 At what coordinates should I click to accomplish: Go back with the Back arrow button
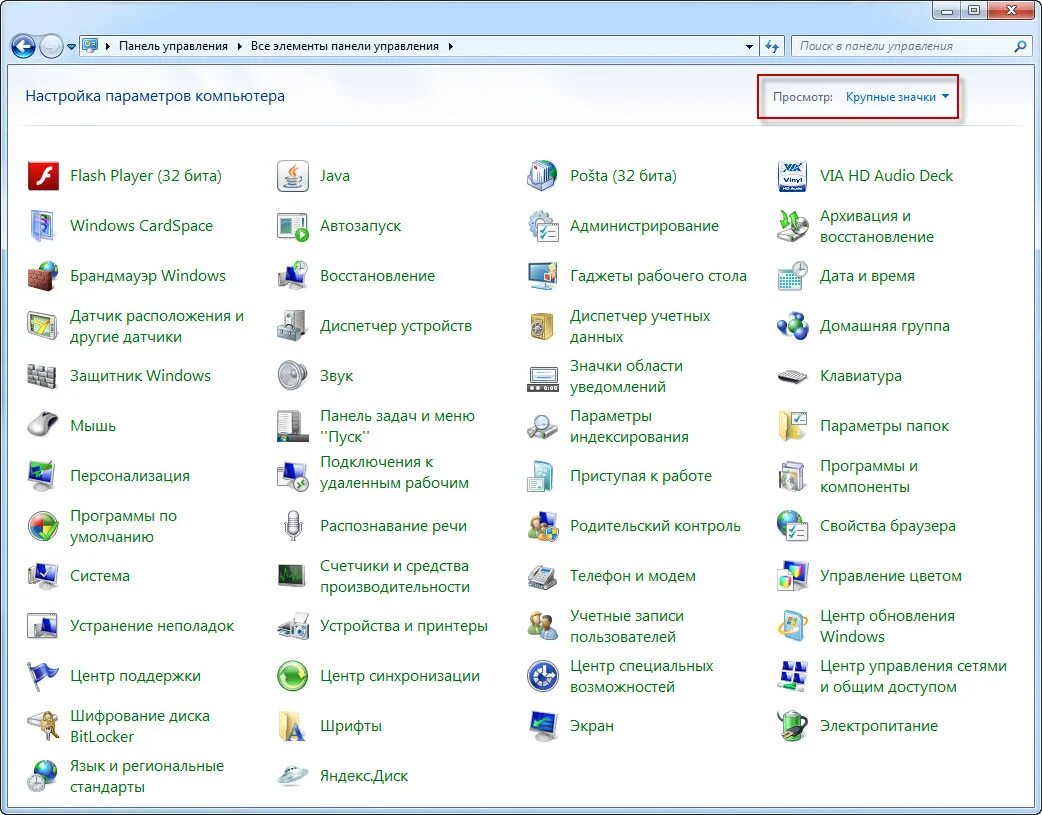point(23,47)
